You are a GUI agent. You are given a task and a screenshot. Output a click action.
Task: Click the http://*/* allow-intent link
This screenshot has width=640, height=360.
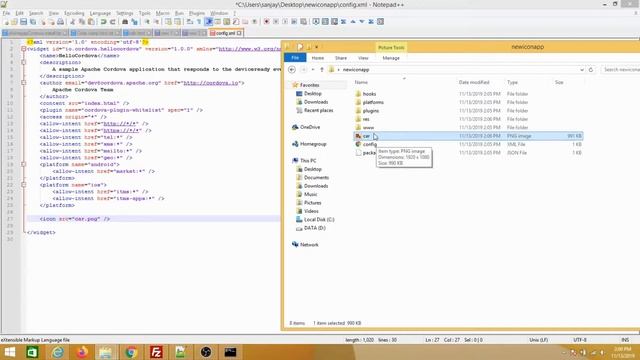pos(120,124)
